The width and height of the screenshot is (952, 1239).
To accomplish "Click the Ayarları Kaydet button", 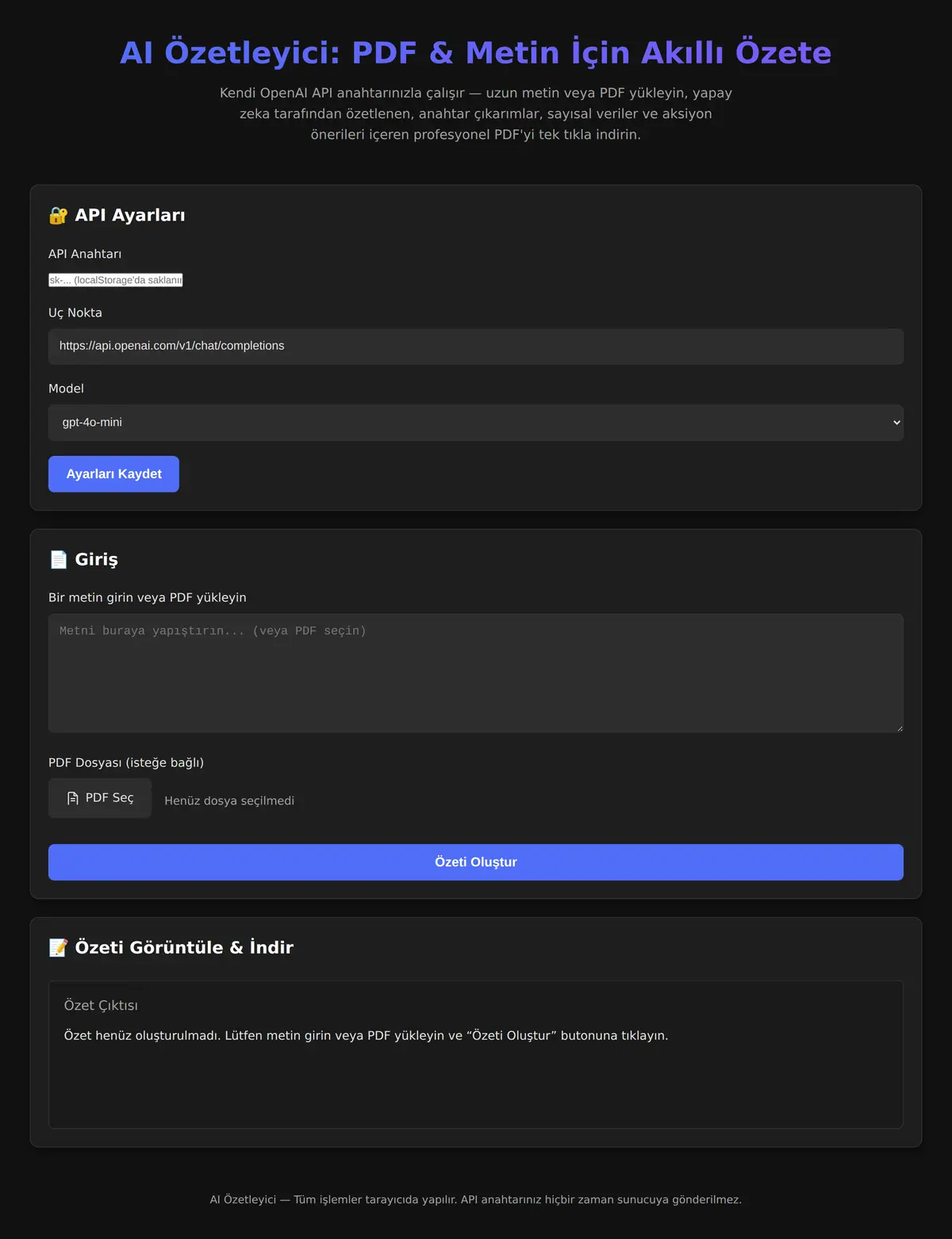I will coord(113,474).
